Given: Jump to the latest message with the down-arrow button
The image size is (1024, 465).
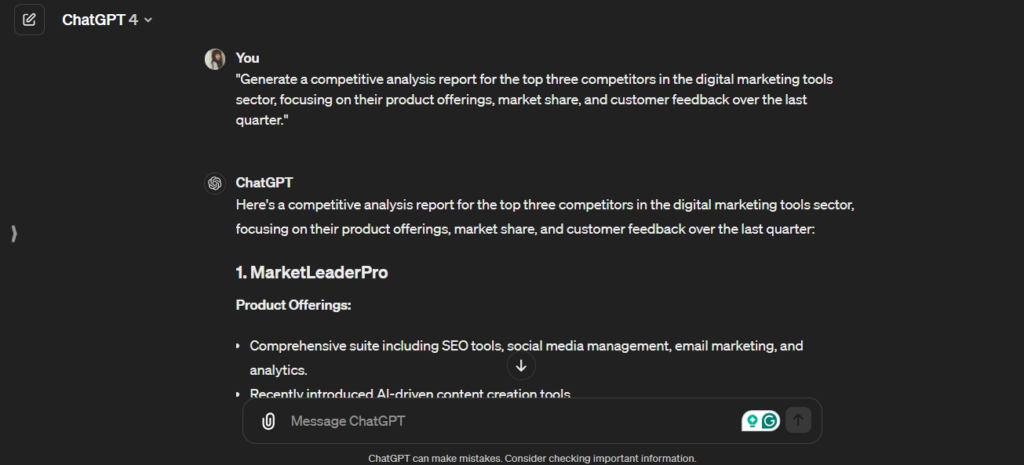Looking at the screenshot, I should coord(521,366).
